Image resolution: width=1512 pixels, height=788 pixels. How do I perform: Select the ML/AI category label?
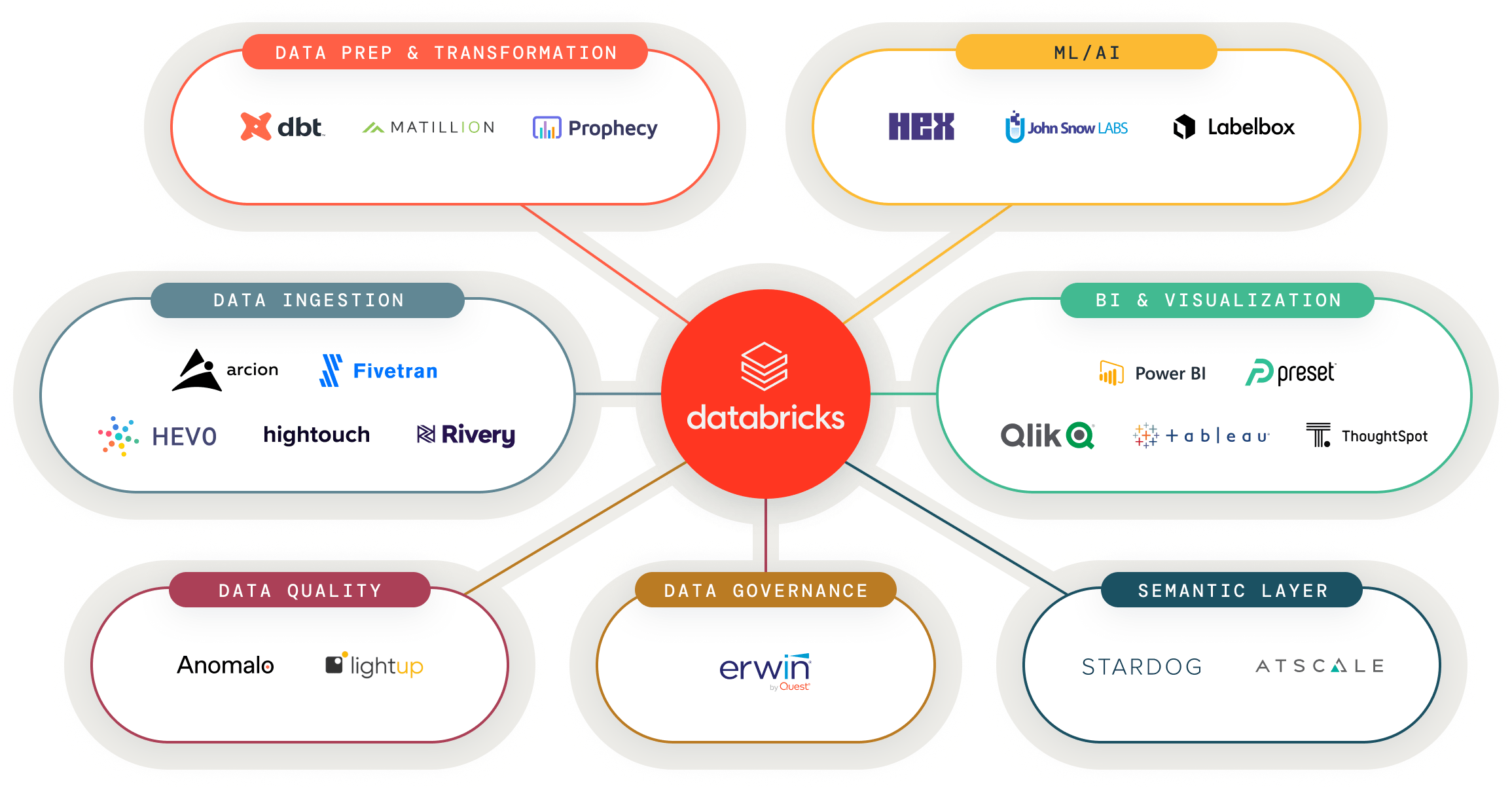pyautogui.click(x=1087, y=52)
